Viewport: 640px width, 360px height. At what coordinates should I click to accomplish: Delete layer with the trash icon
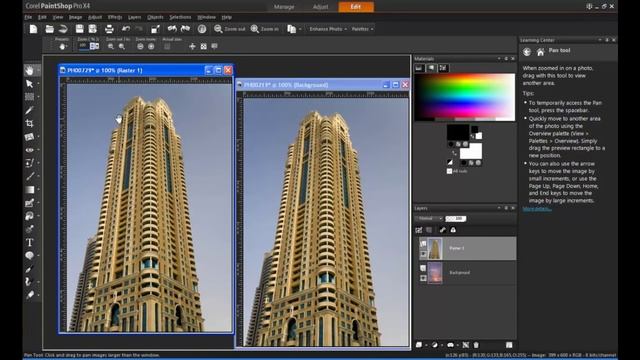[476, 345]
